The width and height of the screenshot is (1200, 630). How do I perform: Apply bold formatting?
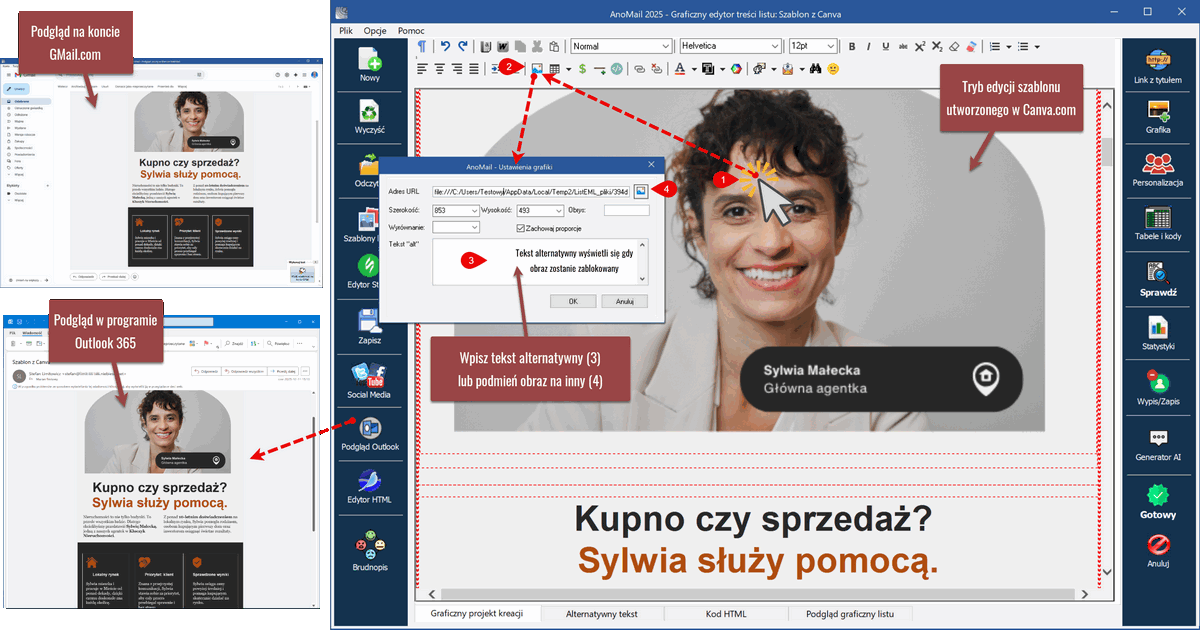(853, 46)
